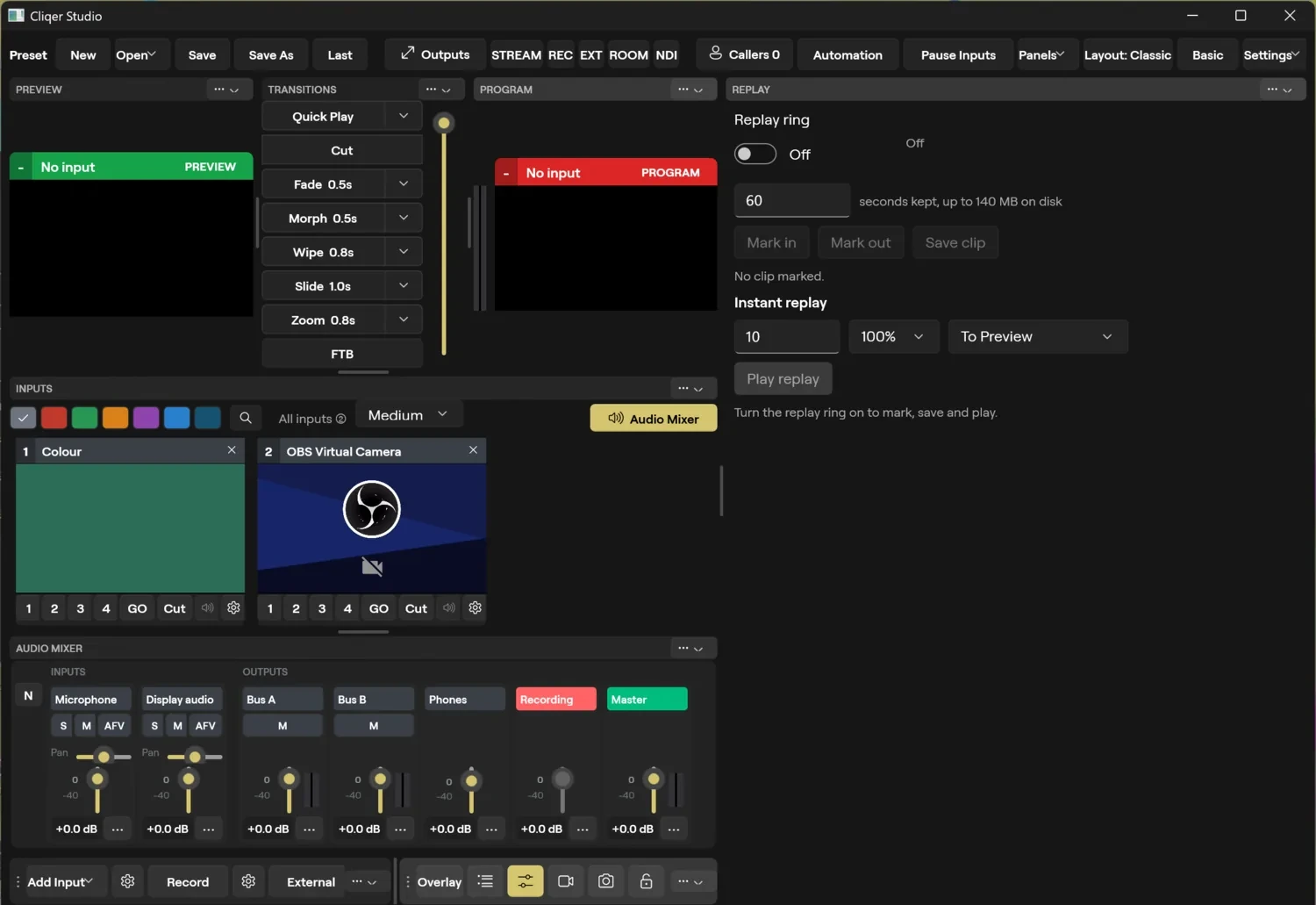Open the Add Input dropdown
This screenshot has width=1316, height=905.
click(x=60, y=881)
